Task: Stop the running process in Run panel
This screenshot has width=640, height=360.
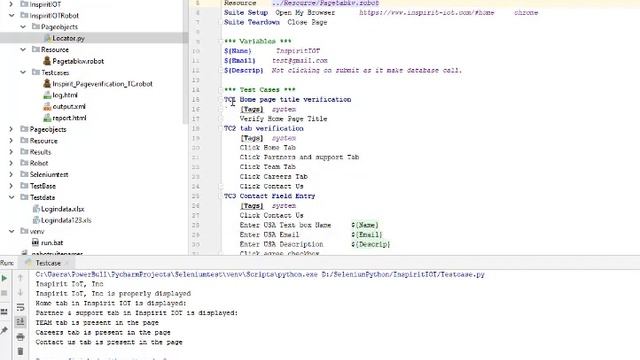Action: 4,293
